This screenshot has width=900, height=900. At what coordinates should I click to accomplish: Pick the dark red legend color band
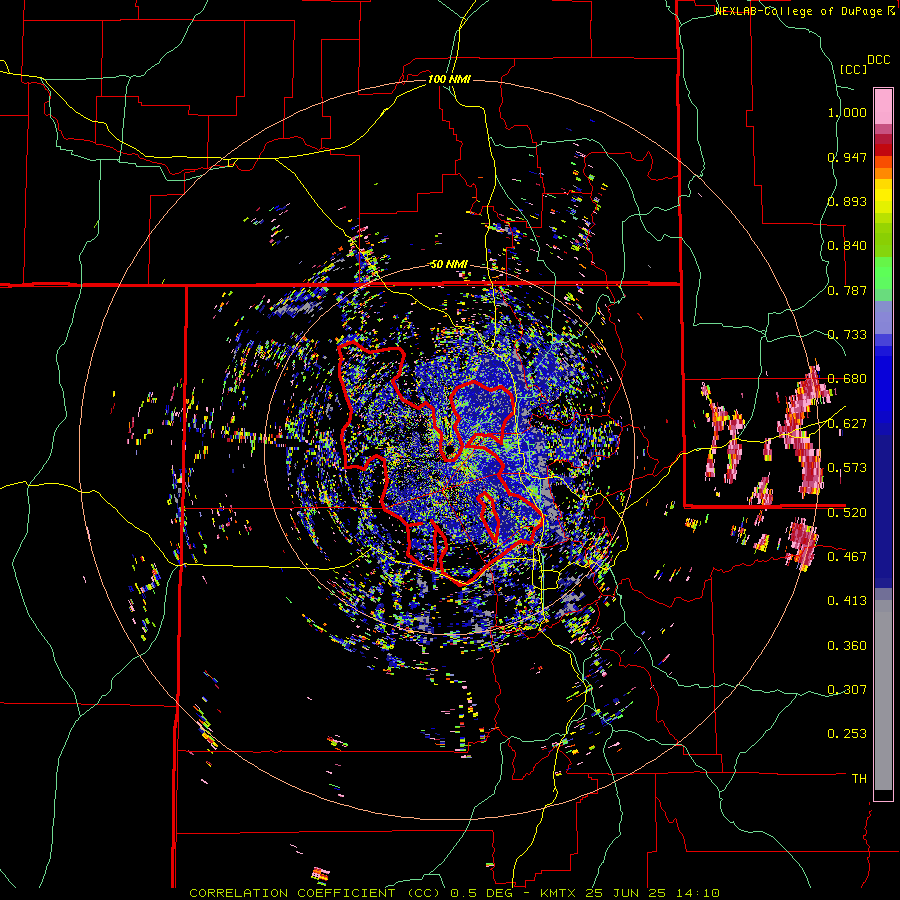coord(883,150)
